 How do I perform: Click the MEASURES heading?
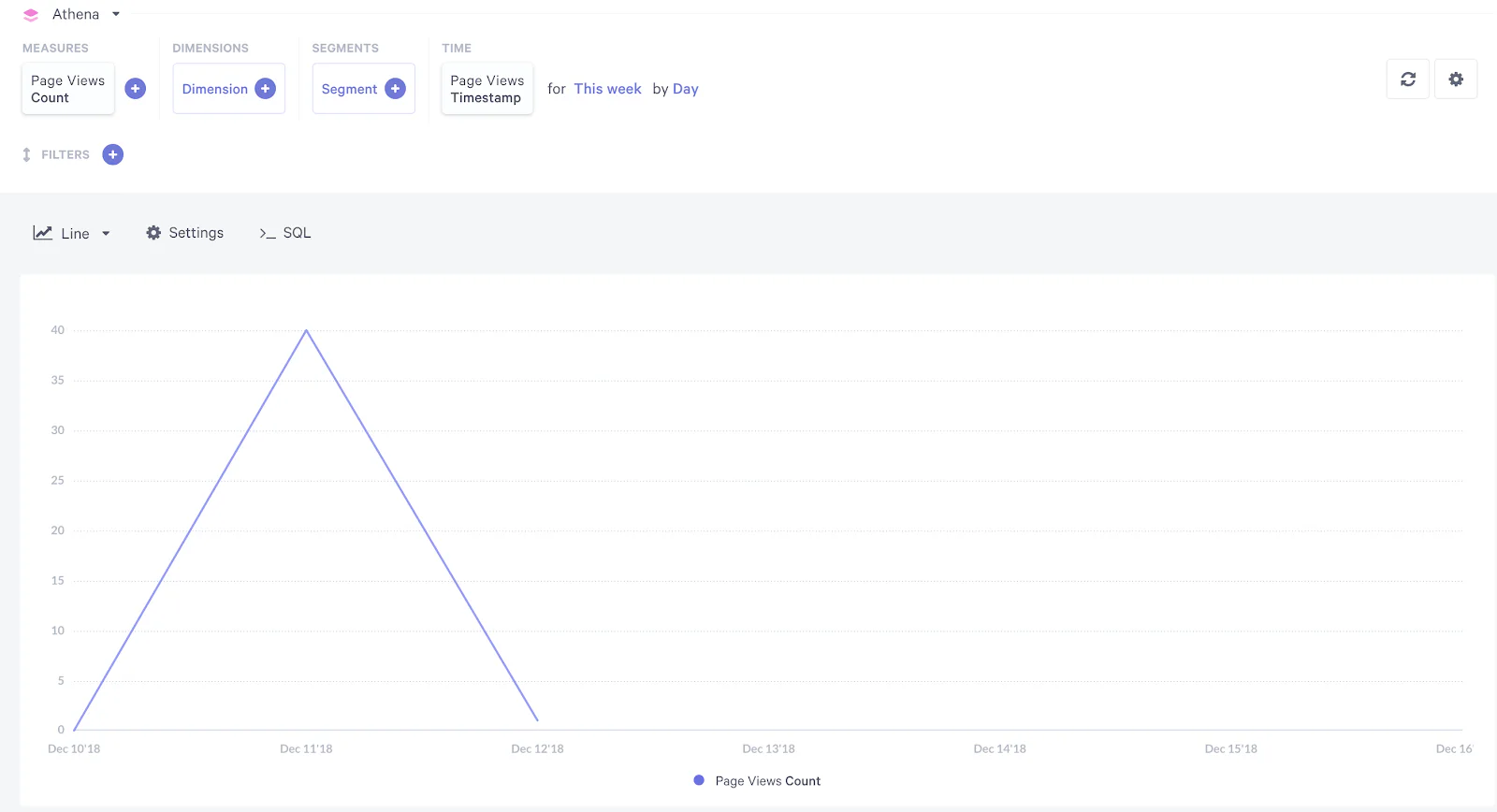[x=55, y=48]
